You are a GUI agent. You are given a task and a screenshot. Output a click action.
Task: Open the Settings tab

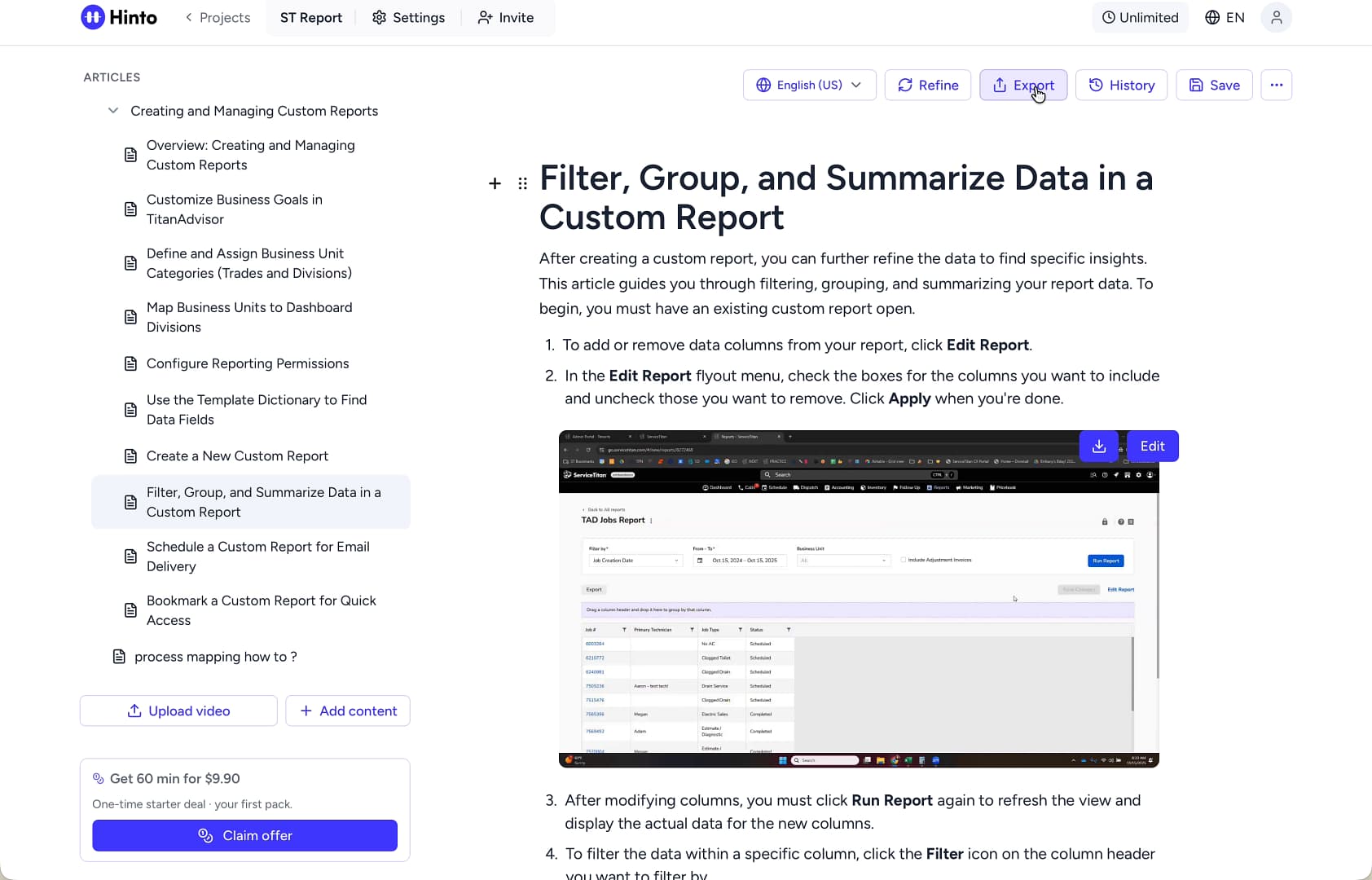(408, 17)
